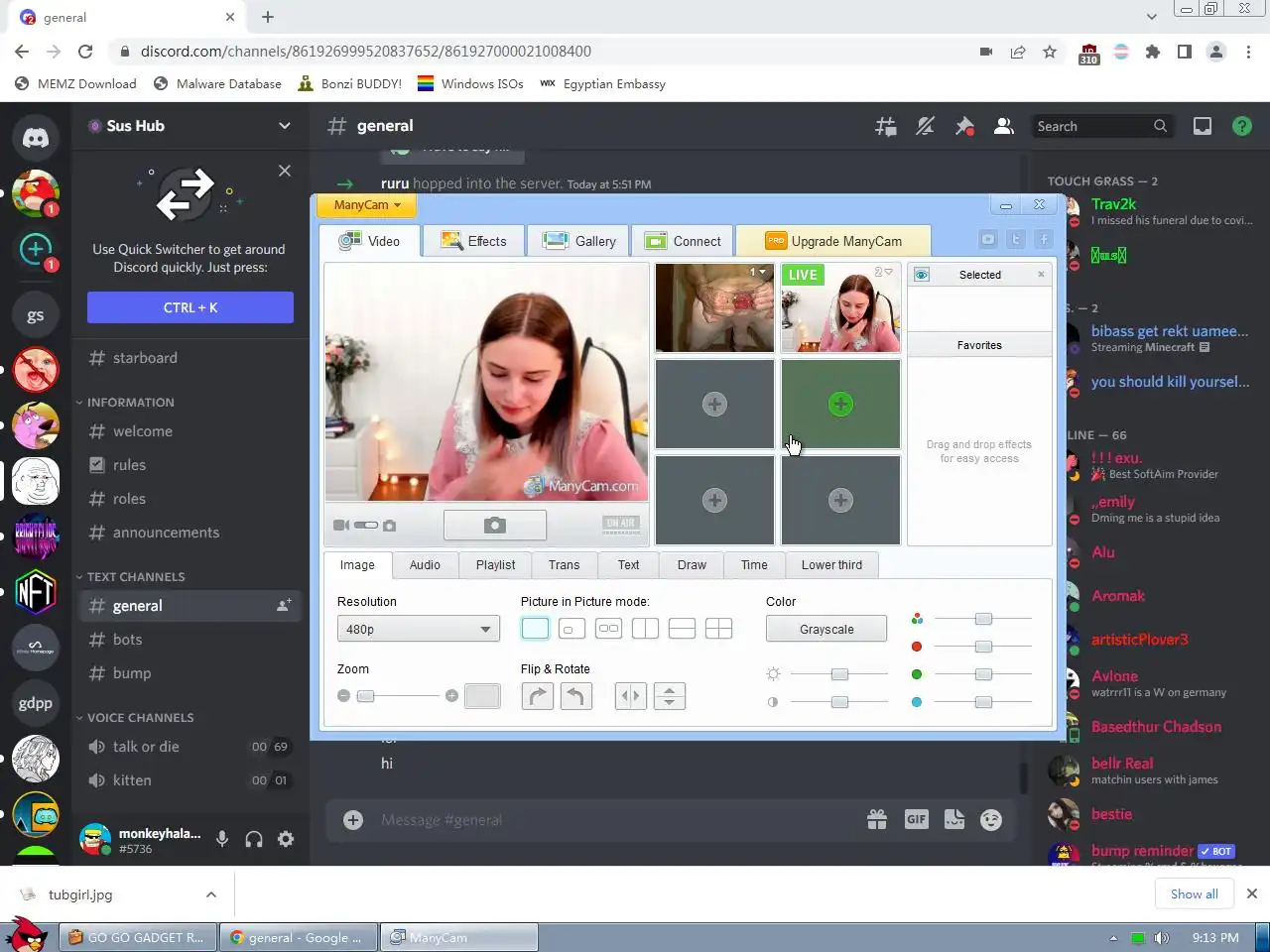Switch to the ManyCam Gallery tab
Image resolution: width=1270 pixels, height=952 pixels.
click(x=580, y=241)
